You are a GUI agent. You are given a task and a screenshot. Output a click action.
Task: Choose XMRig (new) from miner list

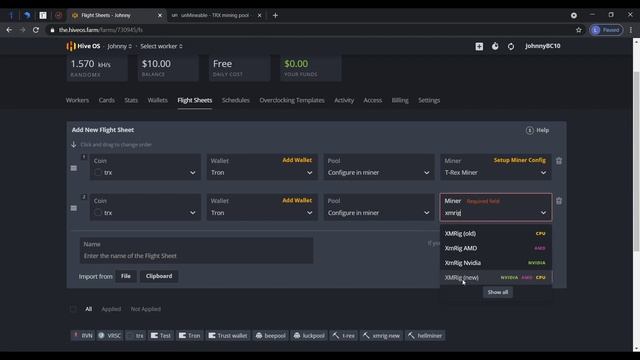(x=496, y=278)
